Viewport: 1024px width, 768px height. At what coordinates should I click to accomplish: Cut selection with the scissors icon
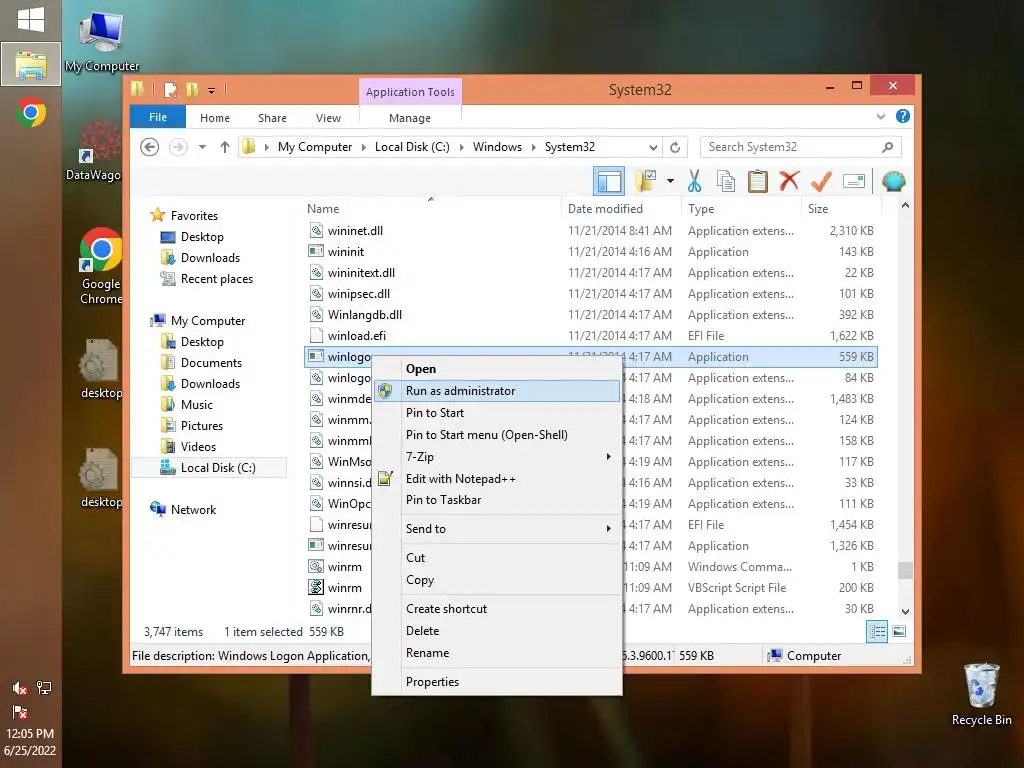click(694, 182)
